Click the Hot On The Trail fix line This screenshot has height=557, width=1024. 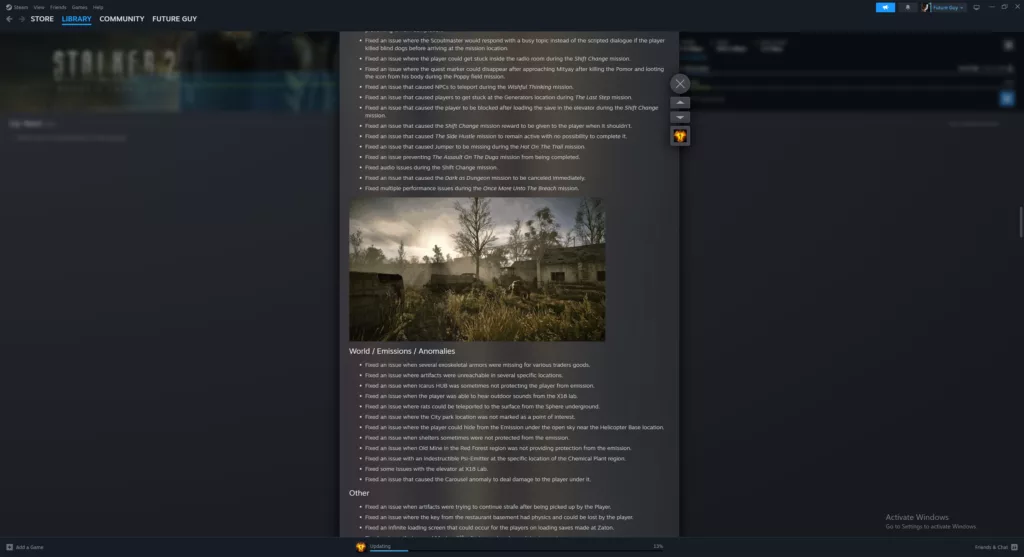click(x=475, y=147)
